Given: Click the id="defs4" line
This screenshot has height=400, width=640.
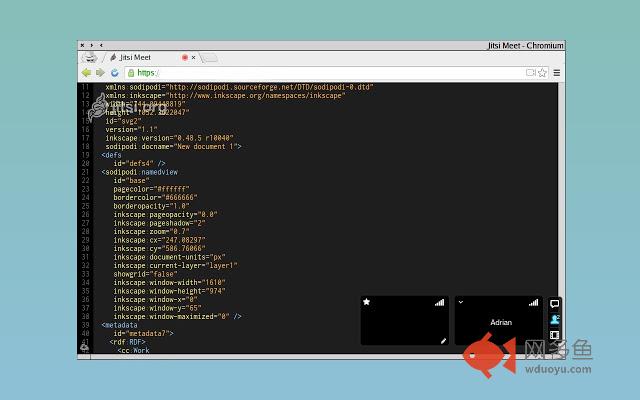Looking at the screenshot, I should click(x=139, y=163).
